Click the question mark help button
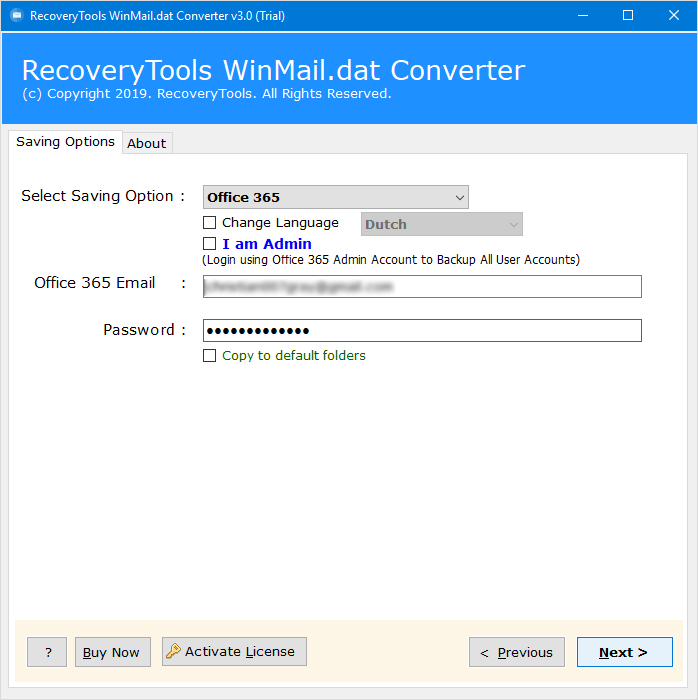 point(47,652)
